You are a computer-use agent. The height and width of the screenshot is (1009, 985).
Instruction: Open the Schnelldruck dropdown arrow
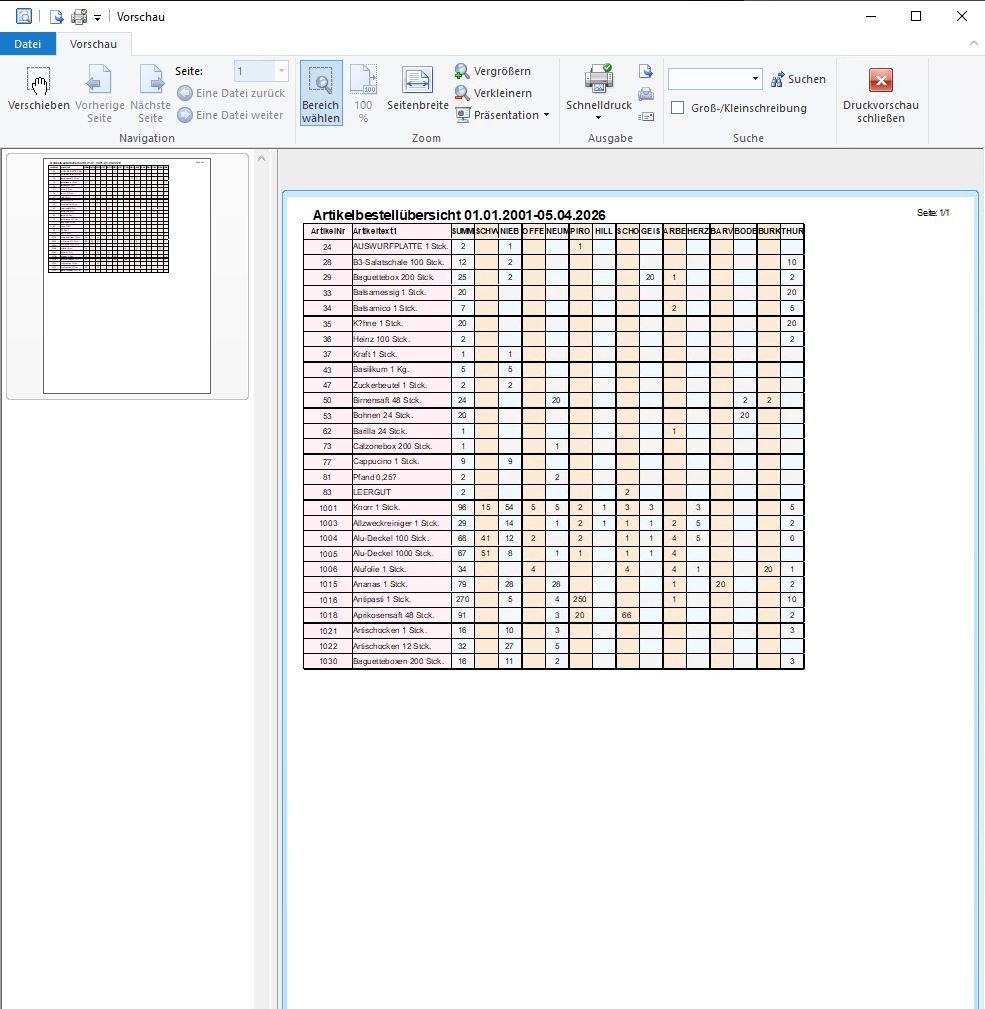click(599, 118)
